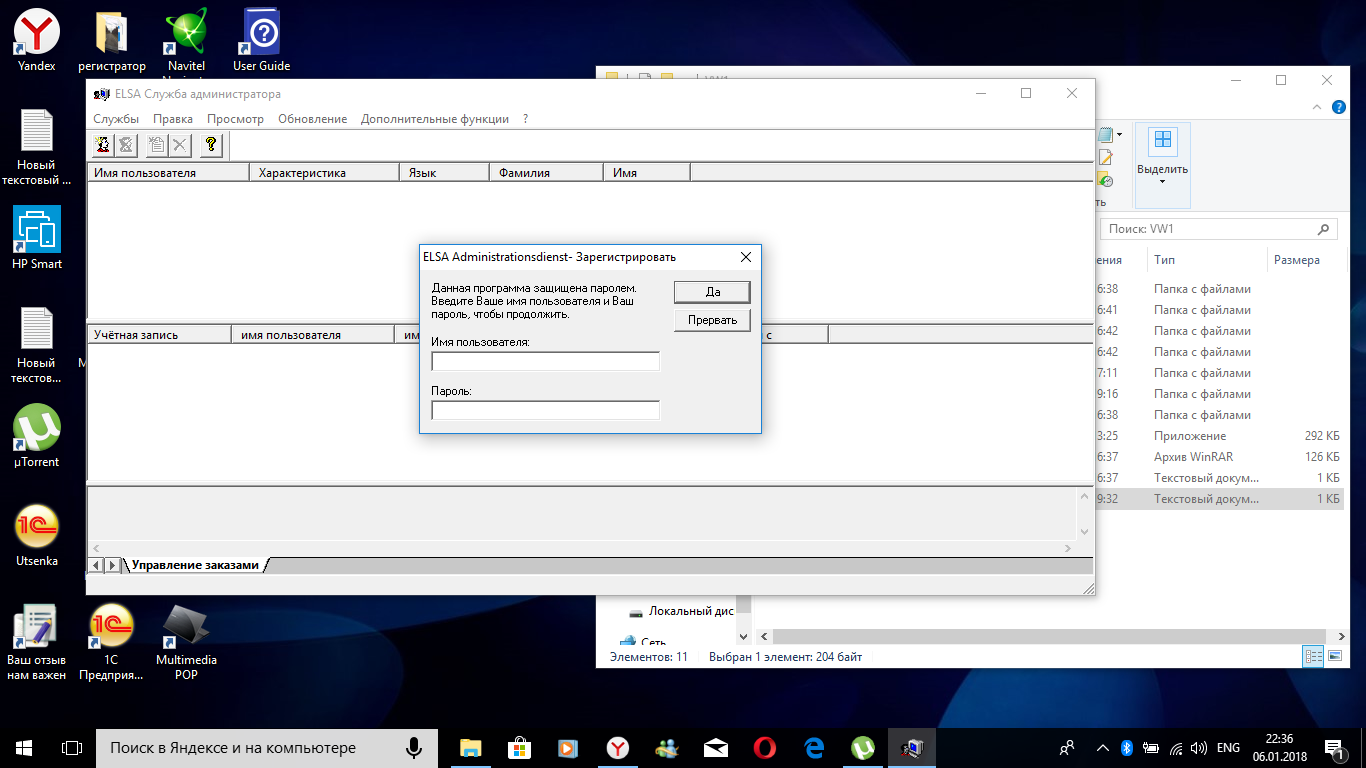
Task: Collapse the Explorer ribbon with the chevron
Action: (1316, 107)
